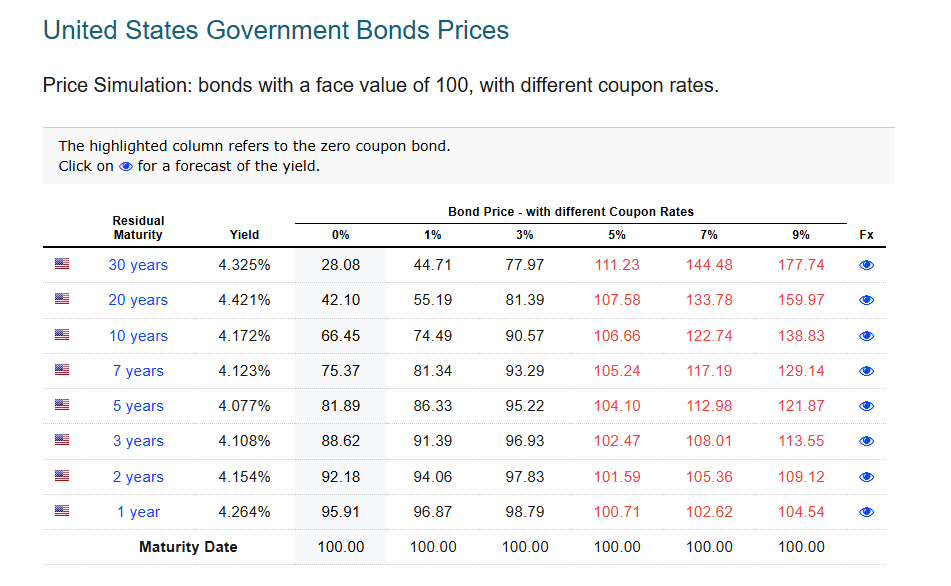Click the eye icon in the instruction text
This screenshot has height=586, width=951.
coord(124,166)
